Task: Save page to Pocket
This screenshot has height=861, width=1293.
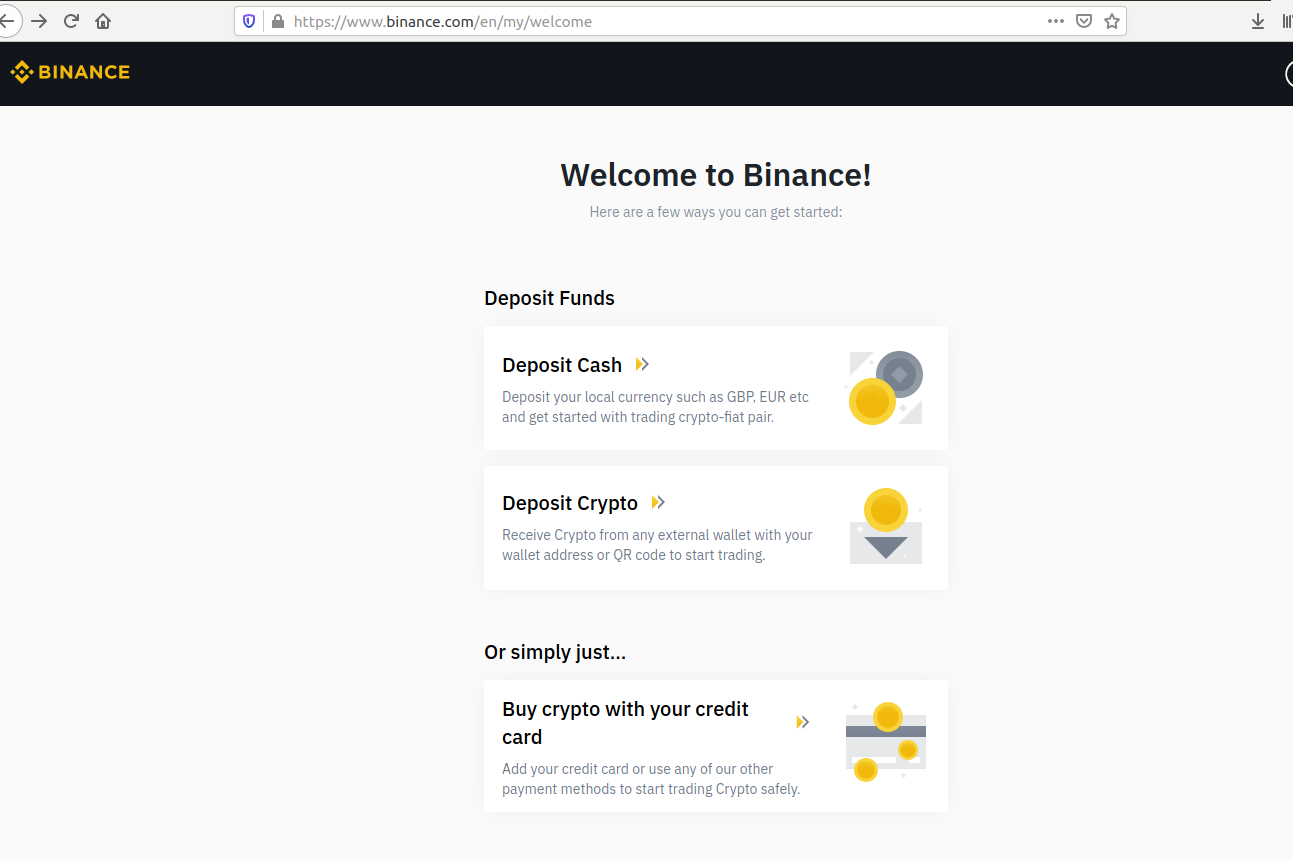Action: coord(1083,21)
